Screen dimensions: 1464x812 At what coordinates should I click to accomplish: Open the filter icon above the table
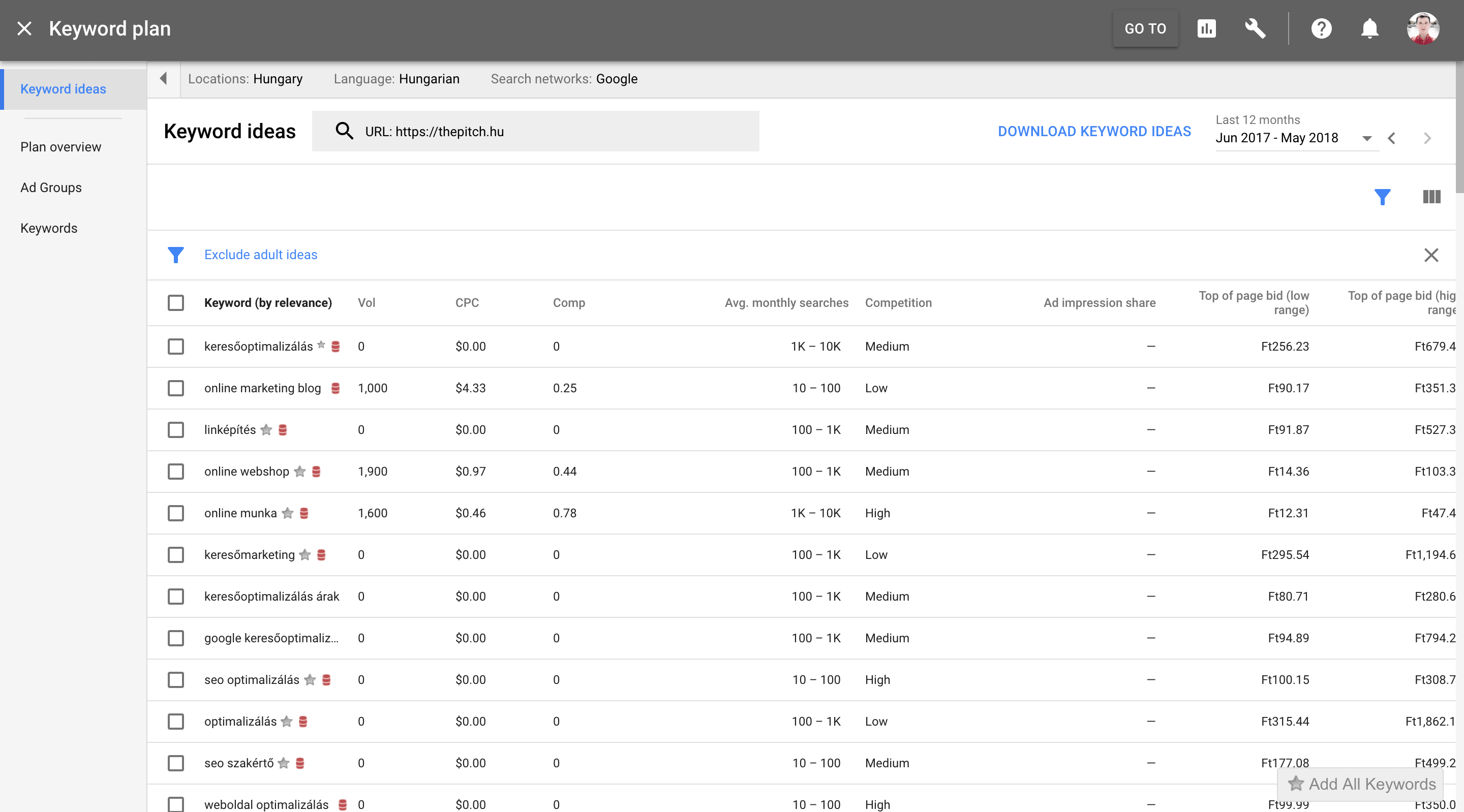point(1383,197)
